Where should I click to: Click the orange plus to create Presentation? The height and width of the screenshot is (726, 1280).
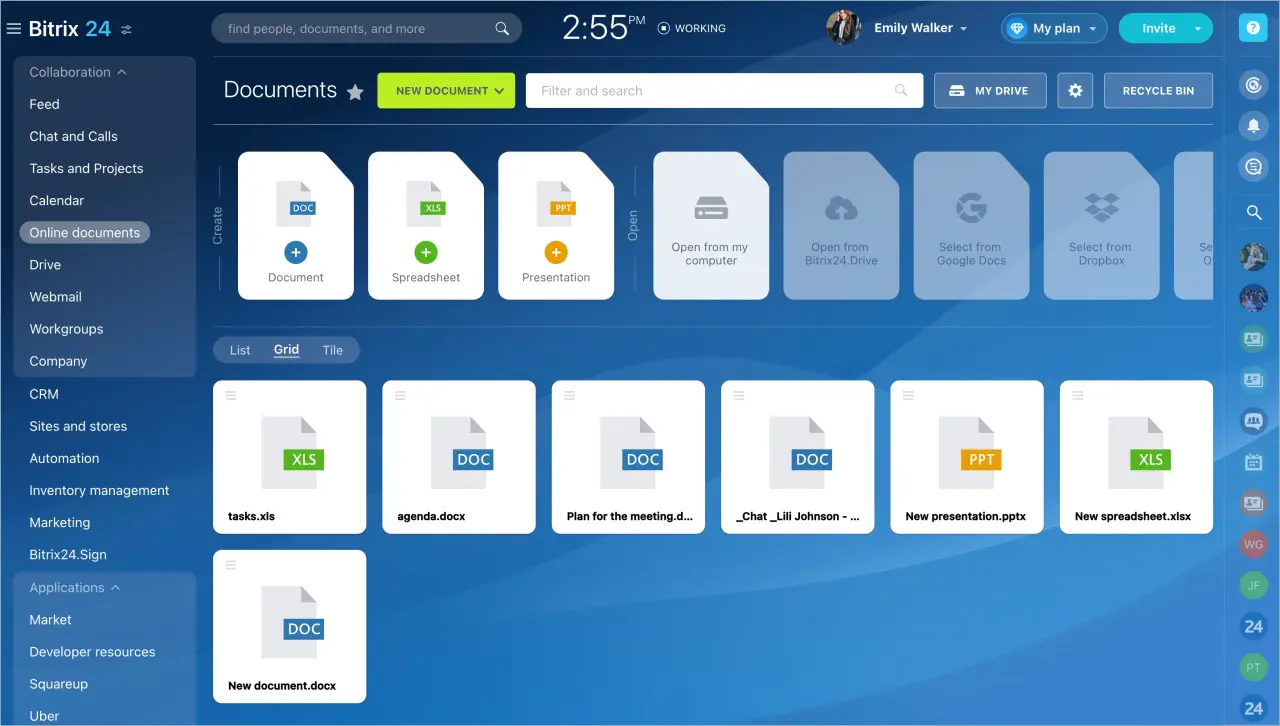[556, 252]
